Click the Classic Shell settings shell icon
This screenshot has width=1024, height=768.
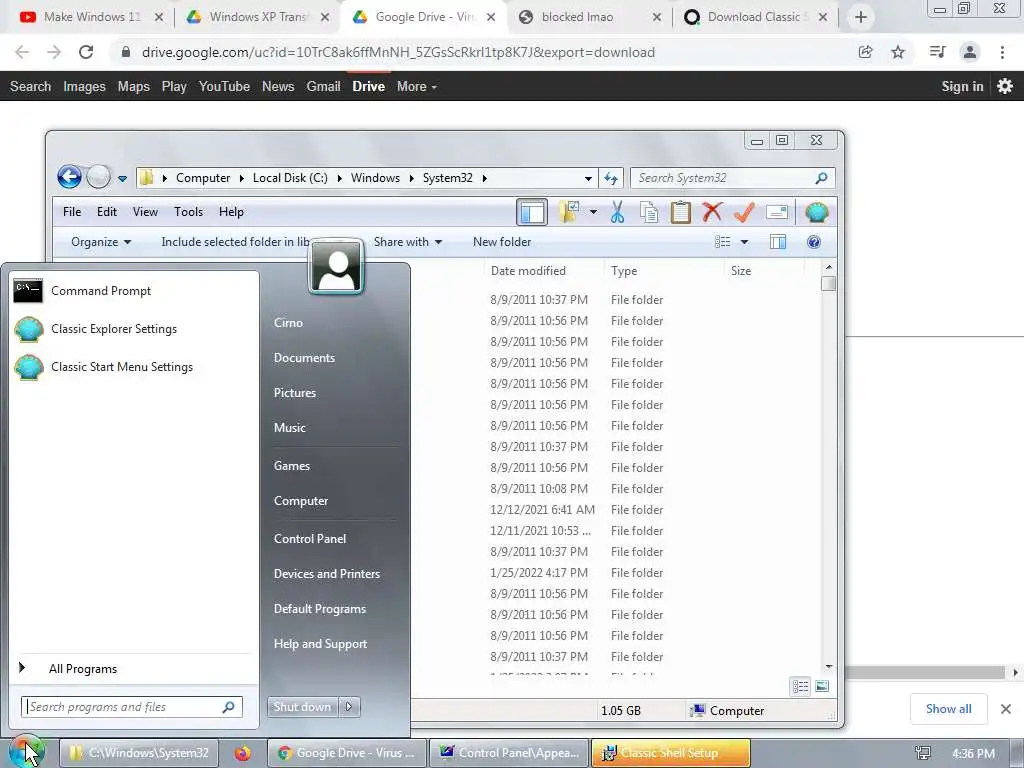(816, 212)
